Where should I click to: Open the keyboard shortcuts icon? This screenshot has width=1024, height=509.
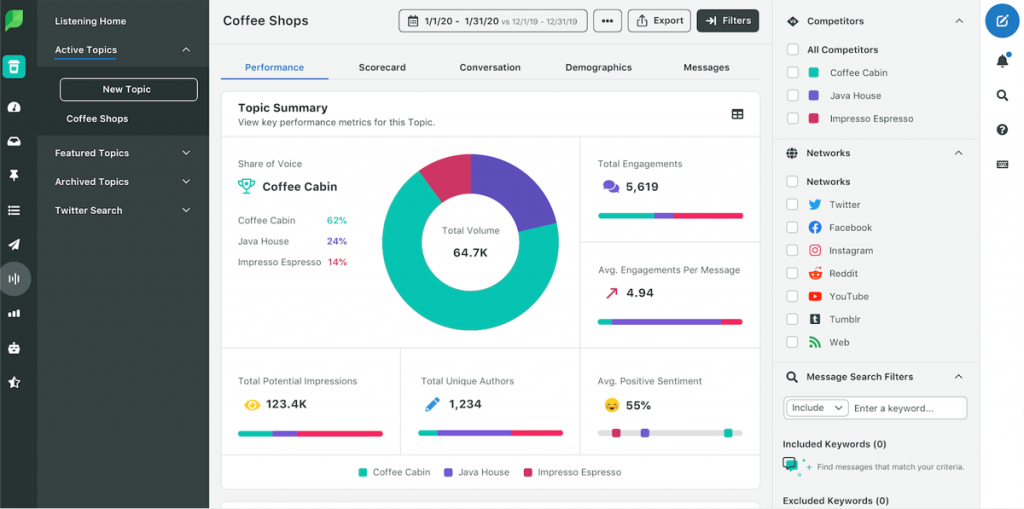pyautogui.click(x=1002, y=165)
